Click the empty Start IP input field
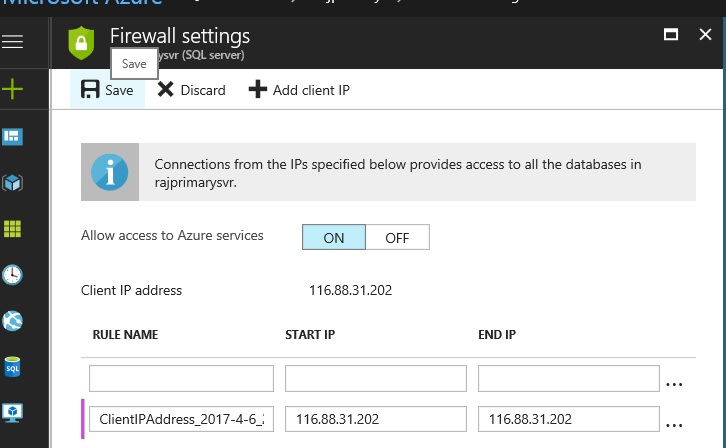The image size is (726, 448). pos(375,378)
